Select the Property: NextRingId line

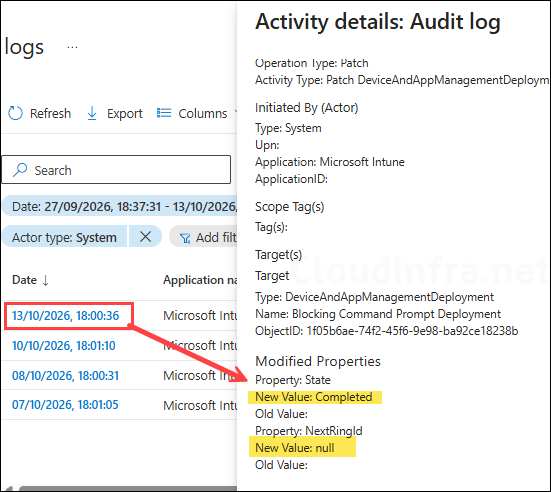tap(309, 431)
